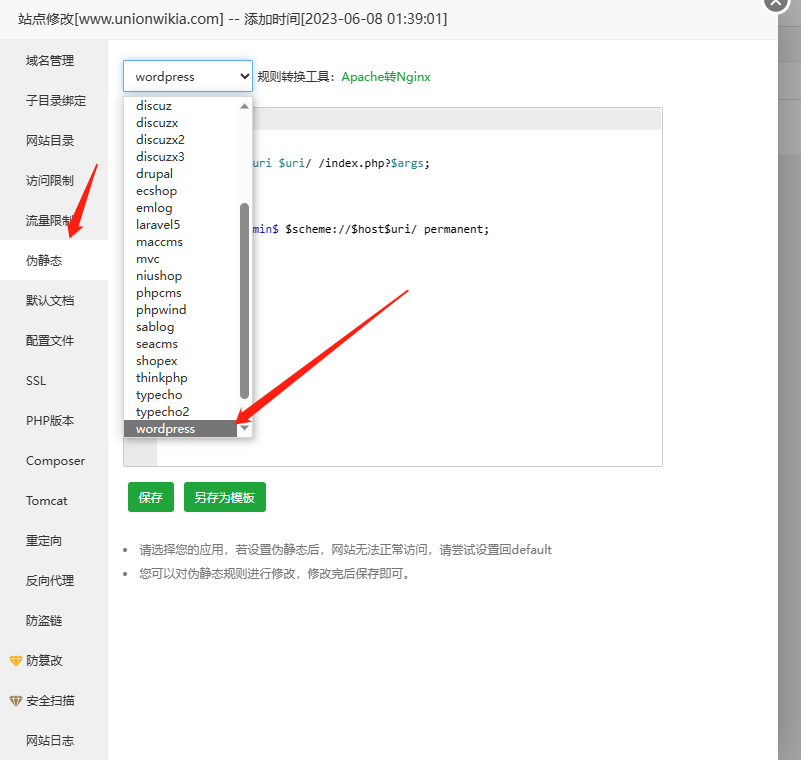Pick seacms option in list

(x=181, y=344)
